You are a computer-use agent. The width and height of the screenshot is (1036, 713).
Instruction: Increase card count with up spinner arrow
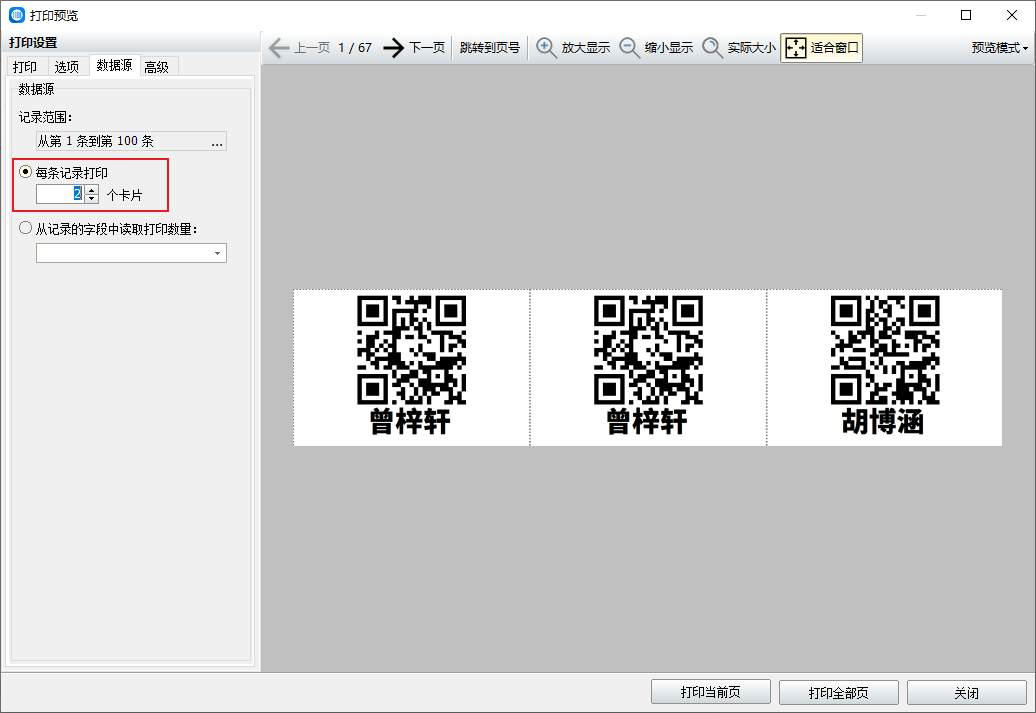(92, 189)
